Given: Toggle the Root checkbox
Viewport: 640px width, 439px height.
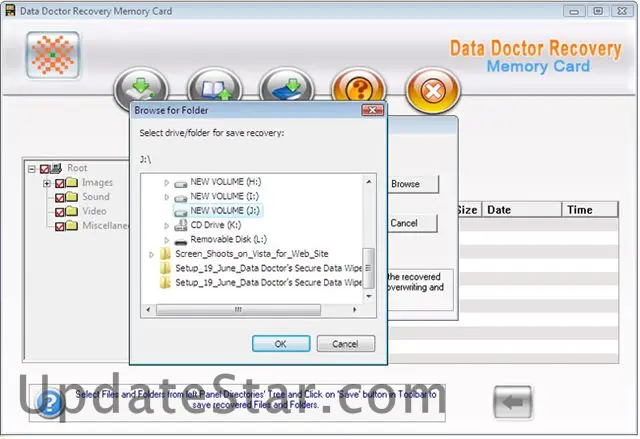Looking at the screenshot, I should 45,169.
